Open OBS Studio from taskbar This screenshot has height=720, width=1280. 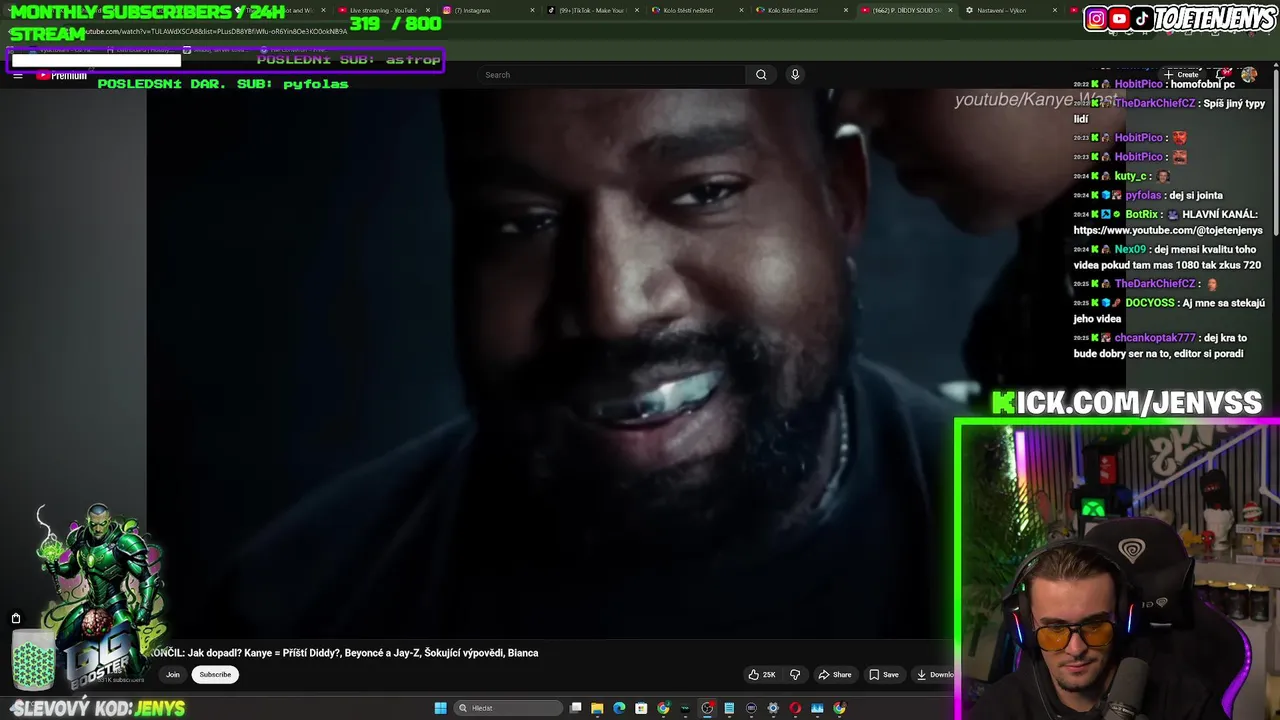pos(707,708)
